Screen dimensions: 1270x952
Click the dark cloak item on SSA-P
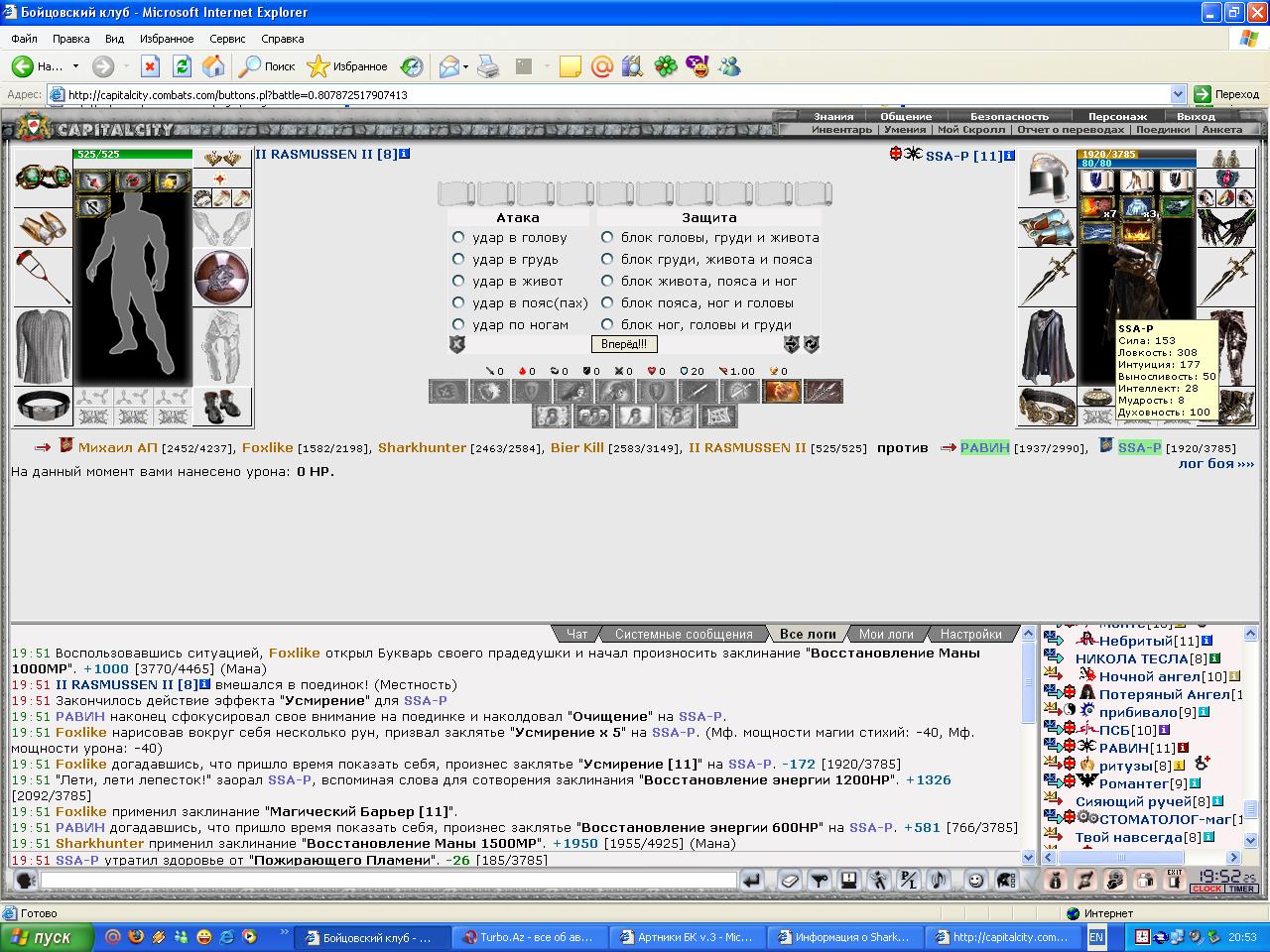click(x=1047, y=346)
